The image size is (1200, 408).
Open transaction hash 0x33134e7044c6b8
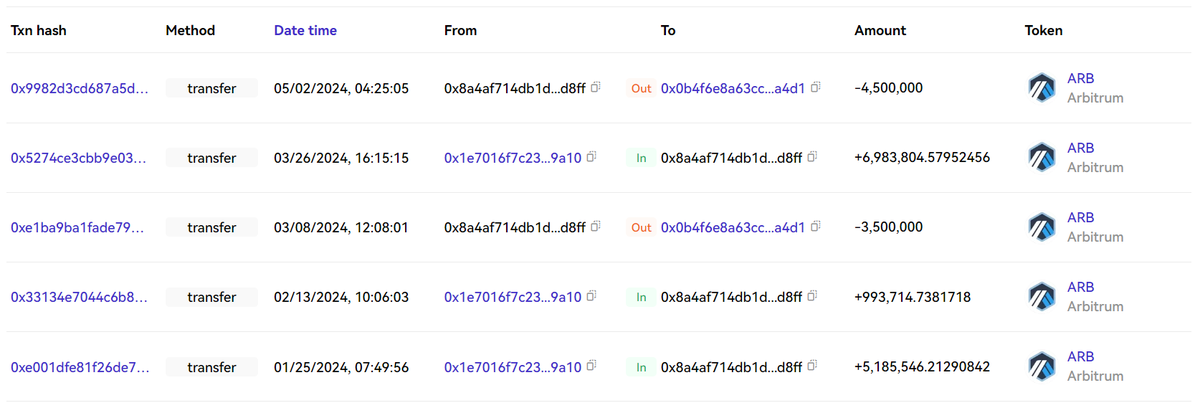coord(80,297)
